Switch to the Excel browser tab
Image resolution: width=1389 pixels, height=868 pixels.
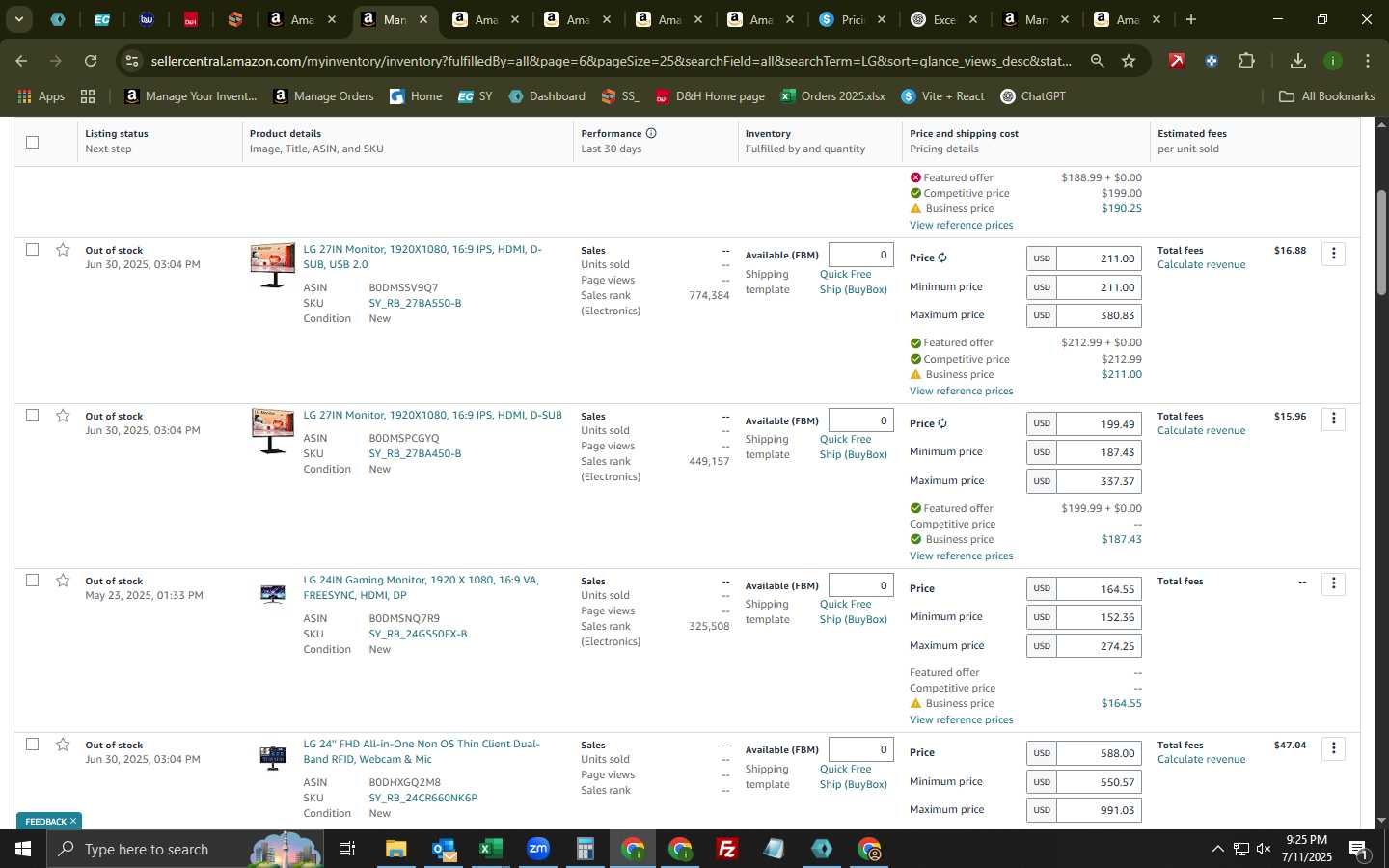click(943, 19)
